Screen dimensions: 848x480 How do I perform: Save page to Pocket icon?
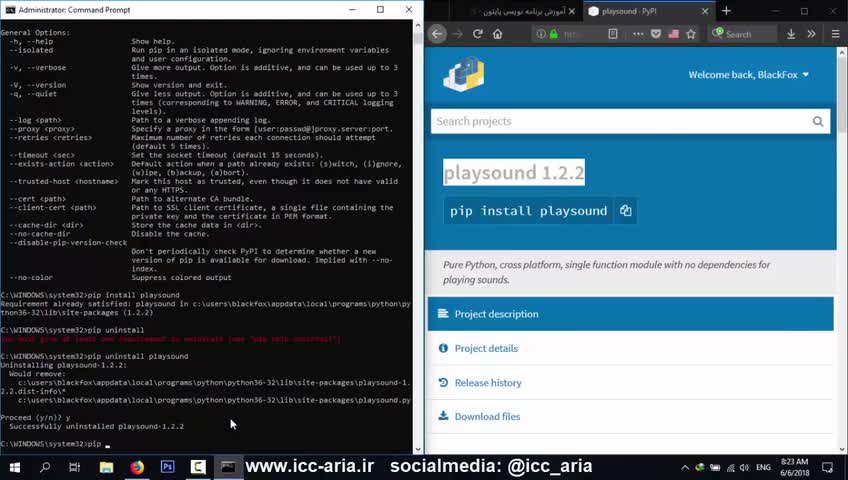[656, 34]
